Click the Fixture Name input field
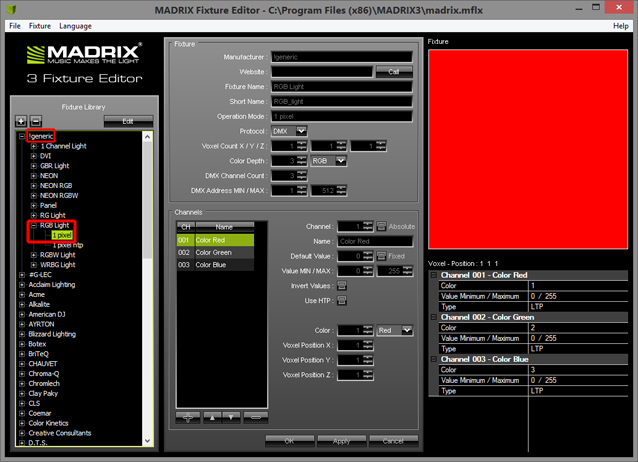 click(342, 87)
